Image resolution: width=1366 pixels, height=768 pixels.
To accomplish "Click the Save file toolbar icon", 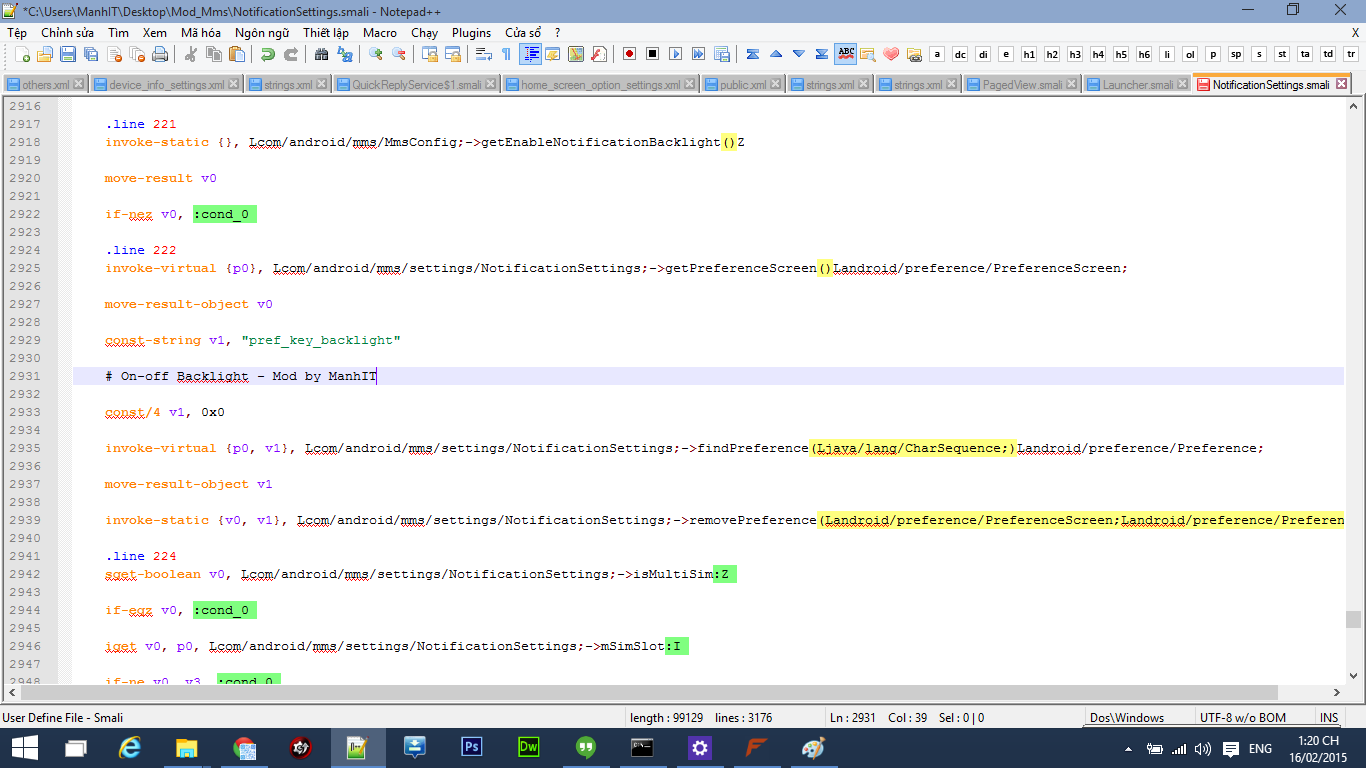I will pos(68,54).
